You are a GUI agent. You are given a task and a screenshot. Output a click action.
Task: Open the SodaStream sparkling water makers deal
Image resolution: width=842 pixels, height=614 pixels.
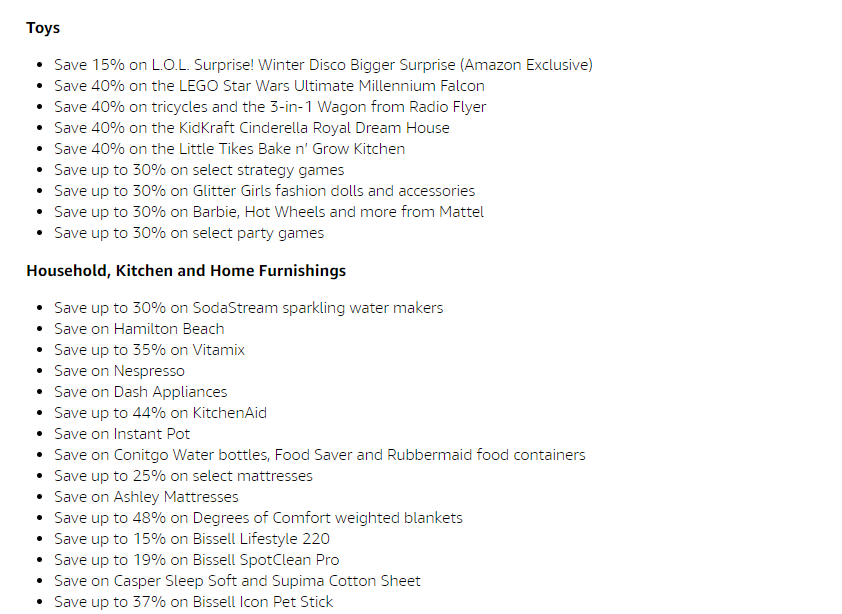249,308
